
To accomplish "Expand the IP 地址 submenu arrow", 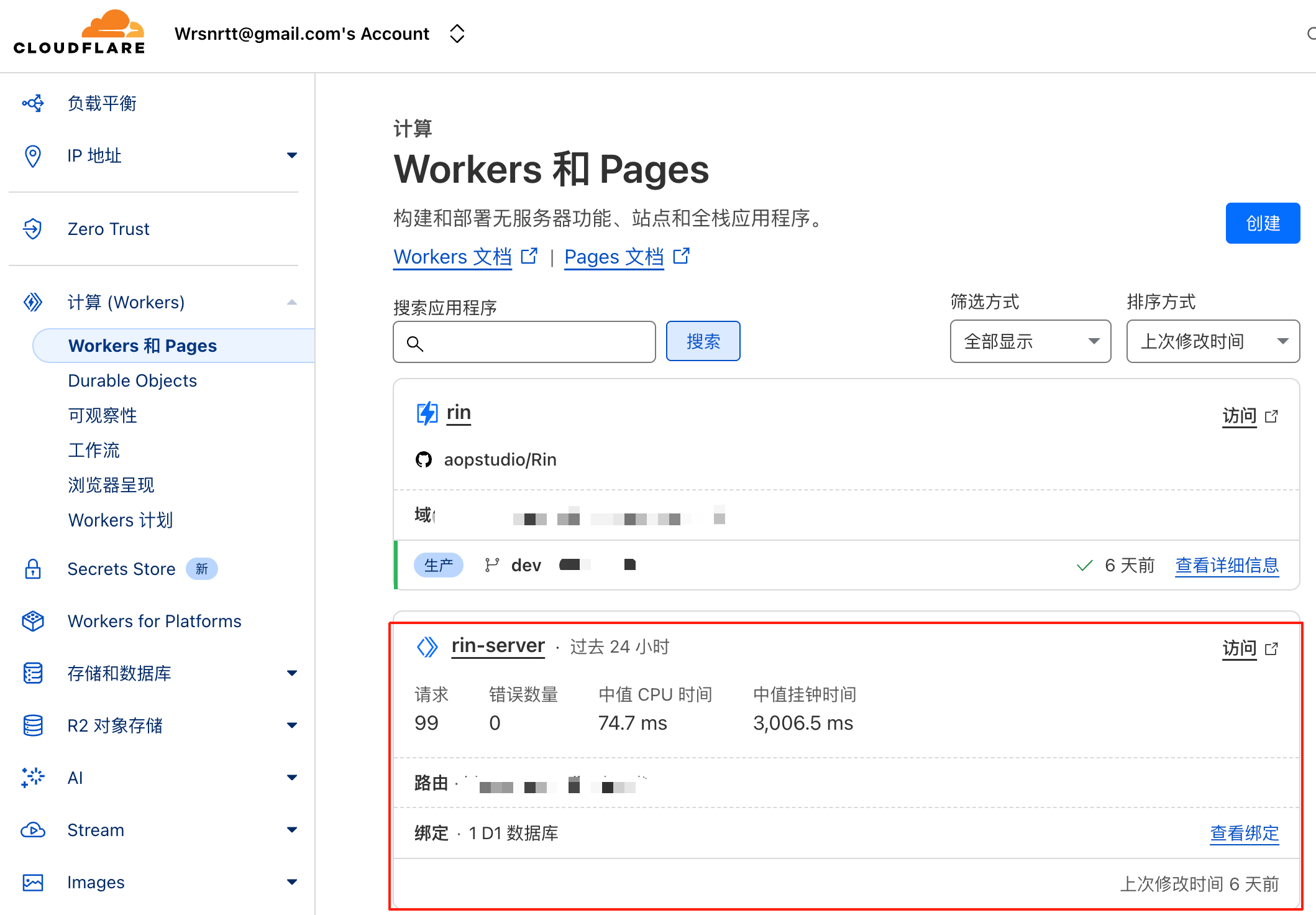I will pyautogui.click(x=292, y=155).
